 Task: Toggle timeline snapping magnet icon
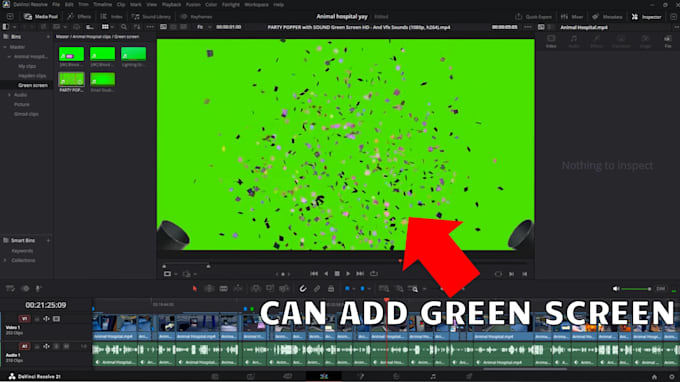(303, 289)
